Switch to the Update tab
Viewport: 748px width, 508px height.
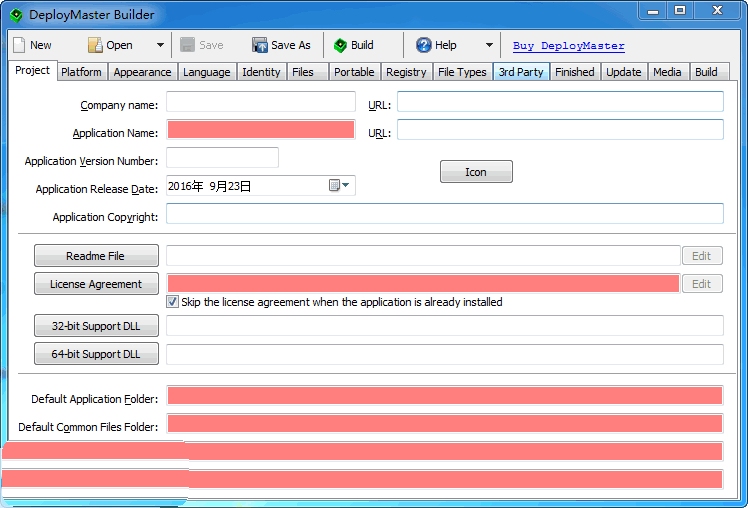pyautogui.click(x=624, y=72)
